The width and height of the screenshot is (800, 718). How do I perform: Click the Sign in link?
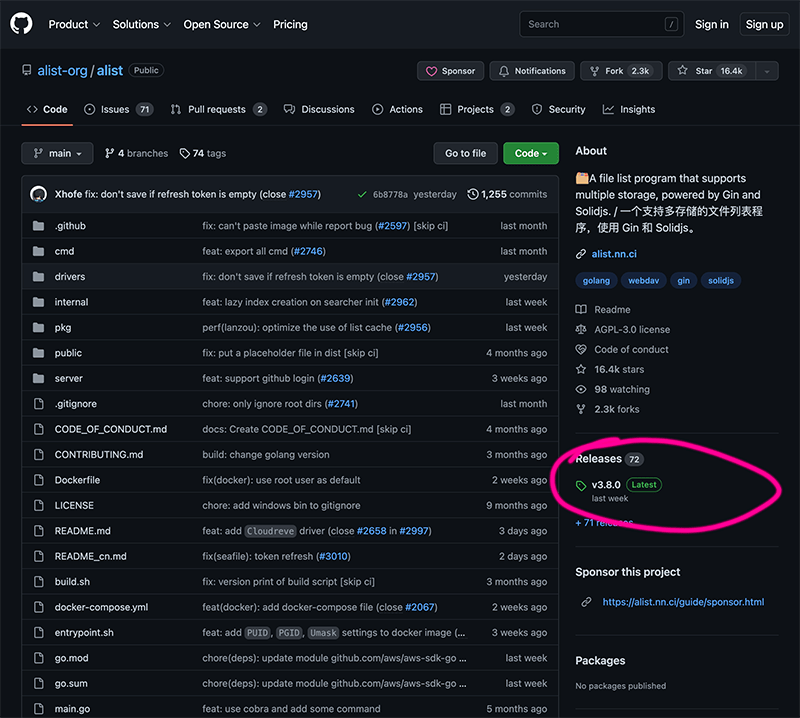tap(711, 24)
